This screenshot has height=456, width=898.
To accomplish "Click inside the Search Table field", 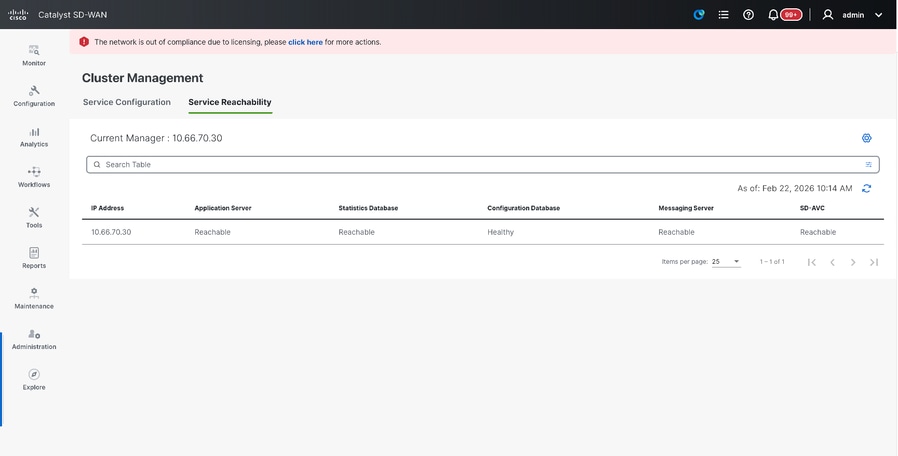I will click(x=480, y=164).
